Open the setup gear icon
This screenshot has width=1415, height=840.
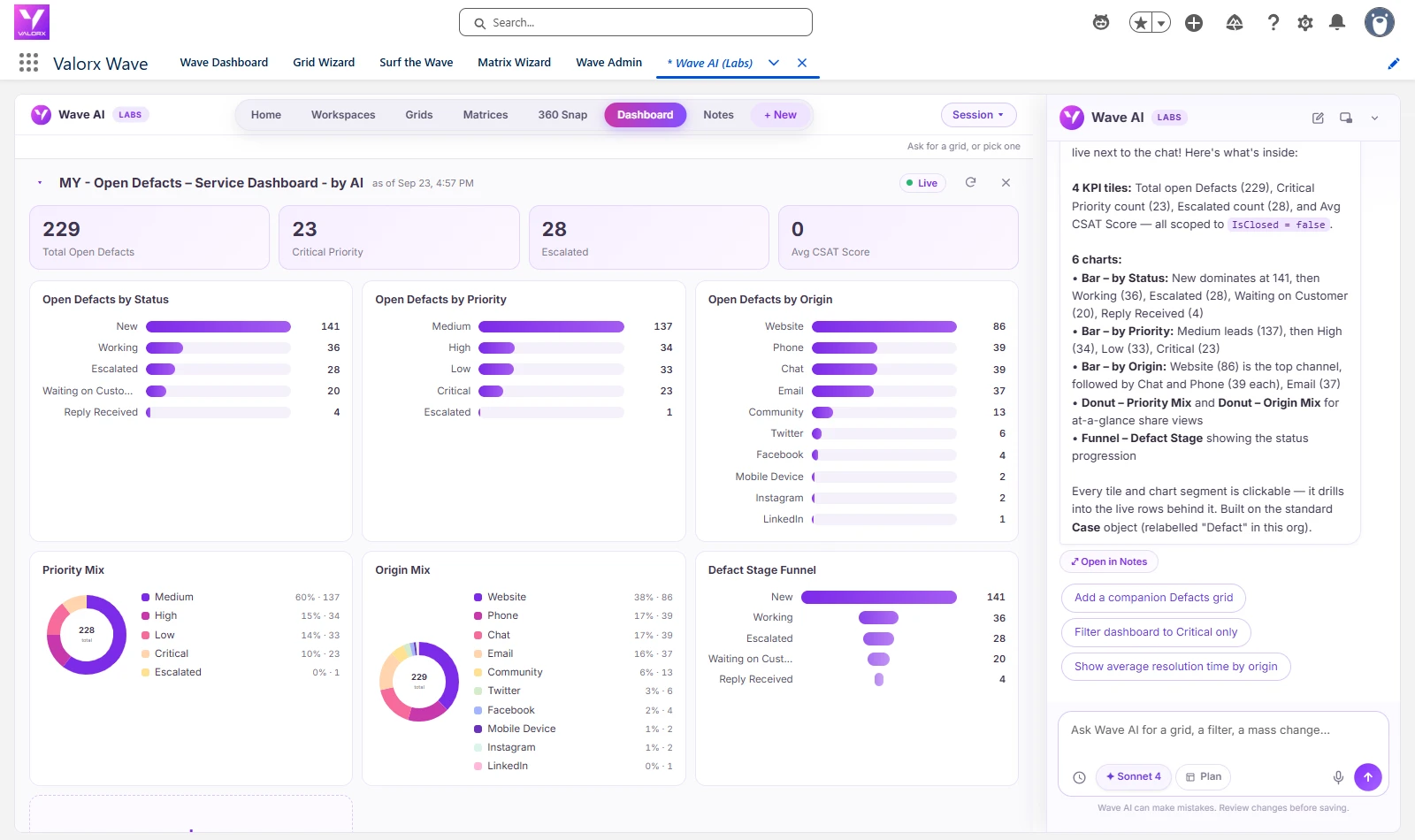[1305, 23]
